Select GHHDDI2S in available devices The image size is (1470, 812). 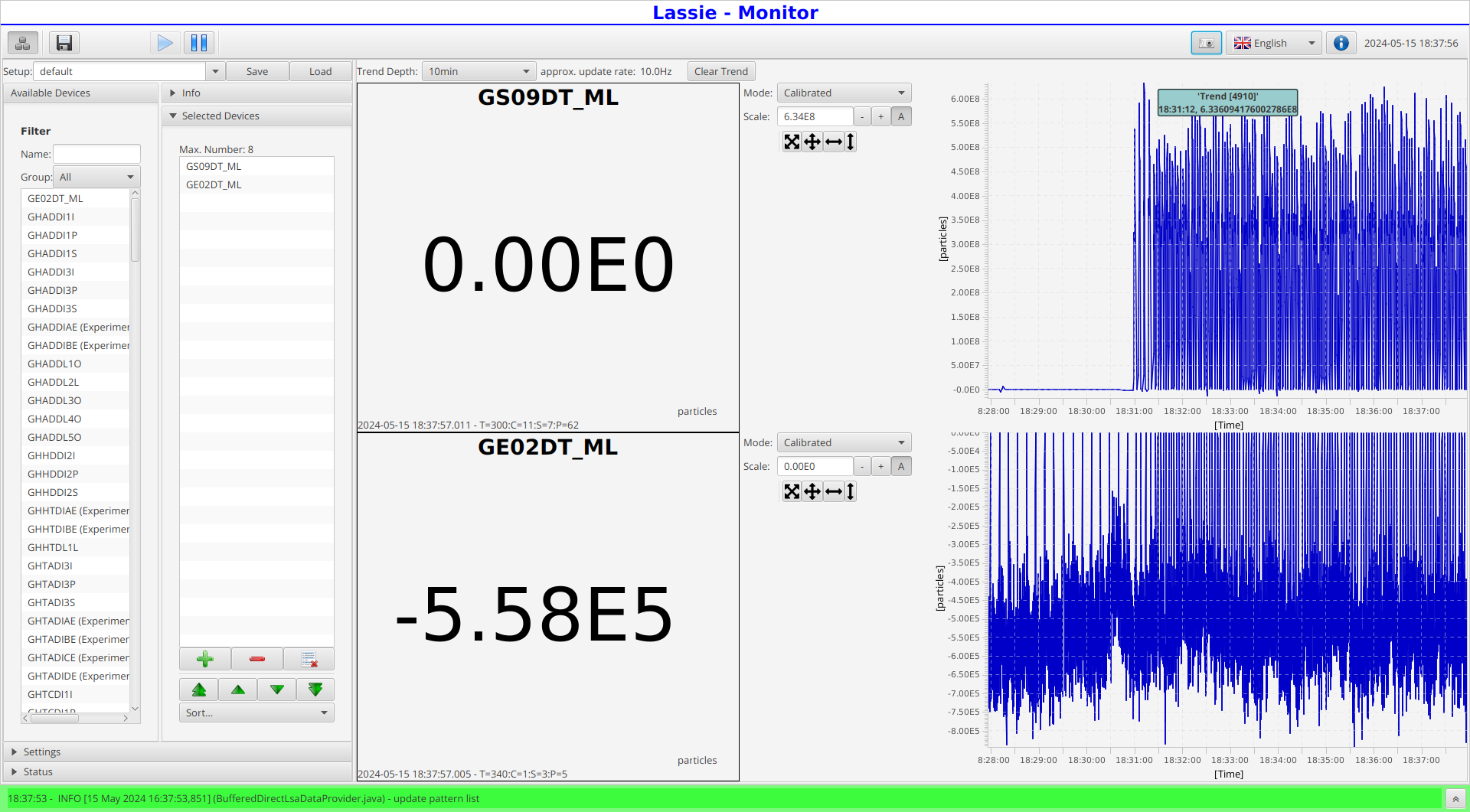coord(76,492)
